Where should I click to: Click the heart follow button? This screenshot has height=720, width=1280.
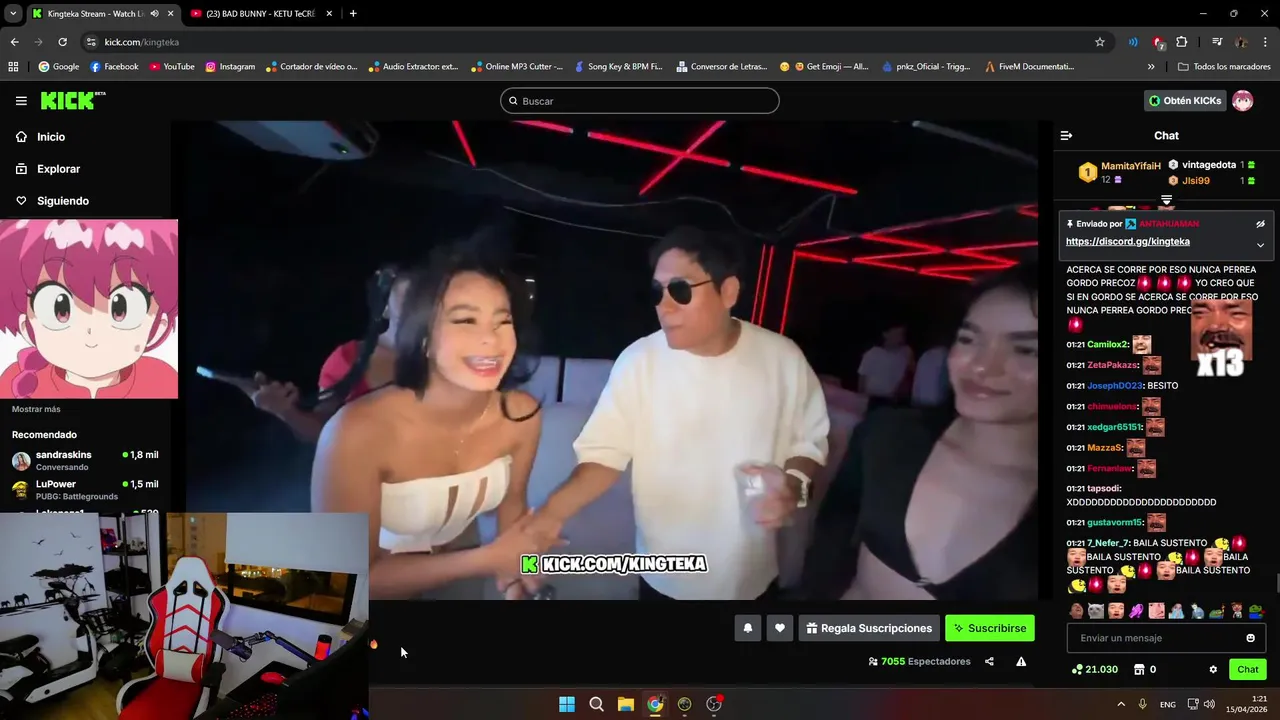[x=780, y=628]
